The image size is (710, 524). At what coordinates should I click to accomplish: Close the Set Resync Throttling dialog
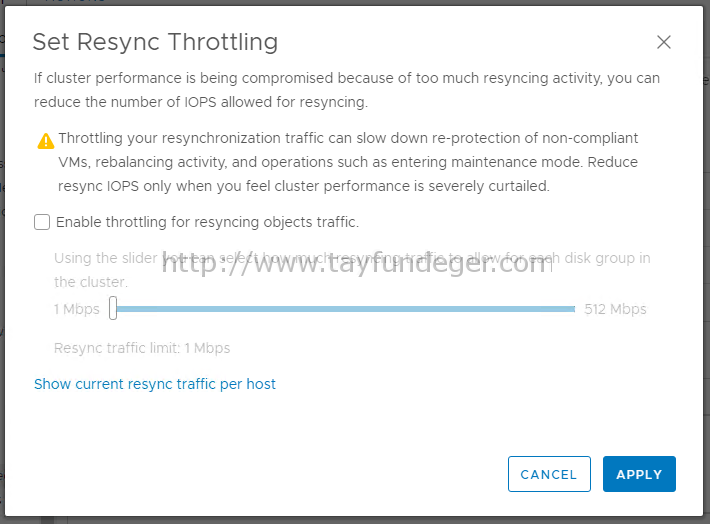(x=663, y=42)
